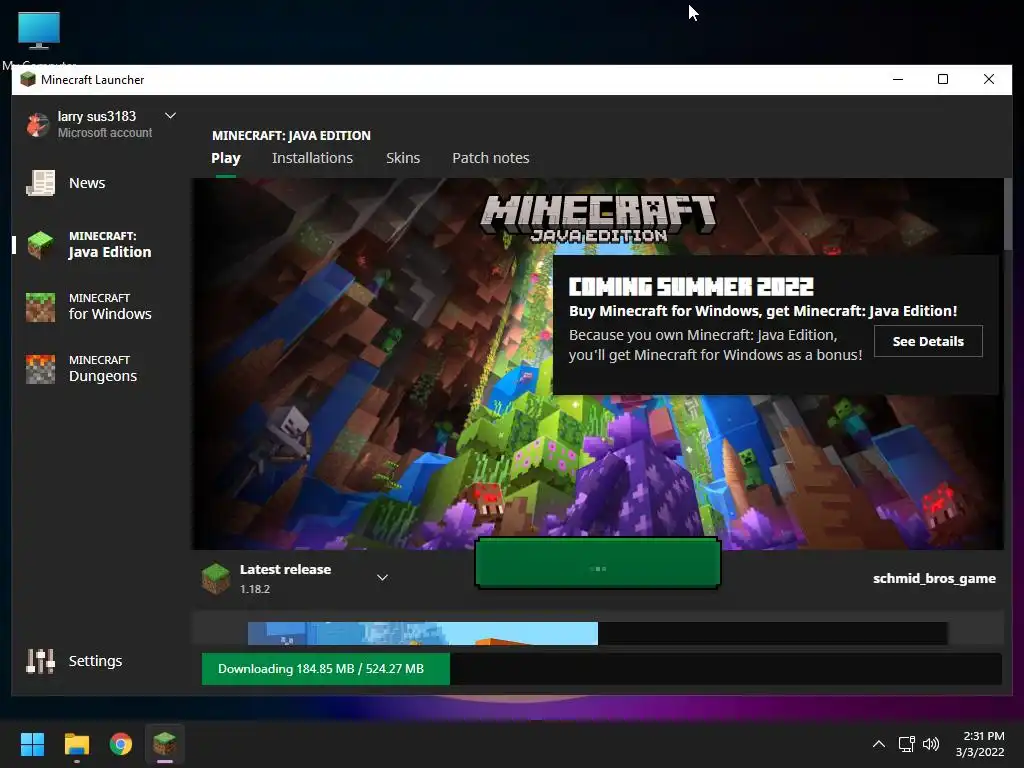The height and width of the screenshot is (768, 1024).
Task: Click 'Downloading 184.85 MB / 524.27 MB' text
Action: click(321, 669)
